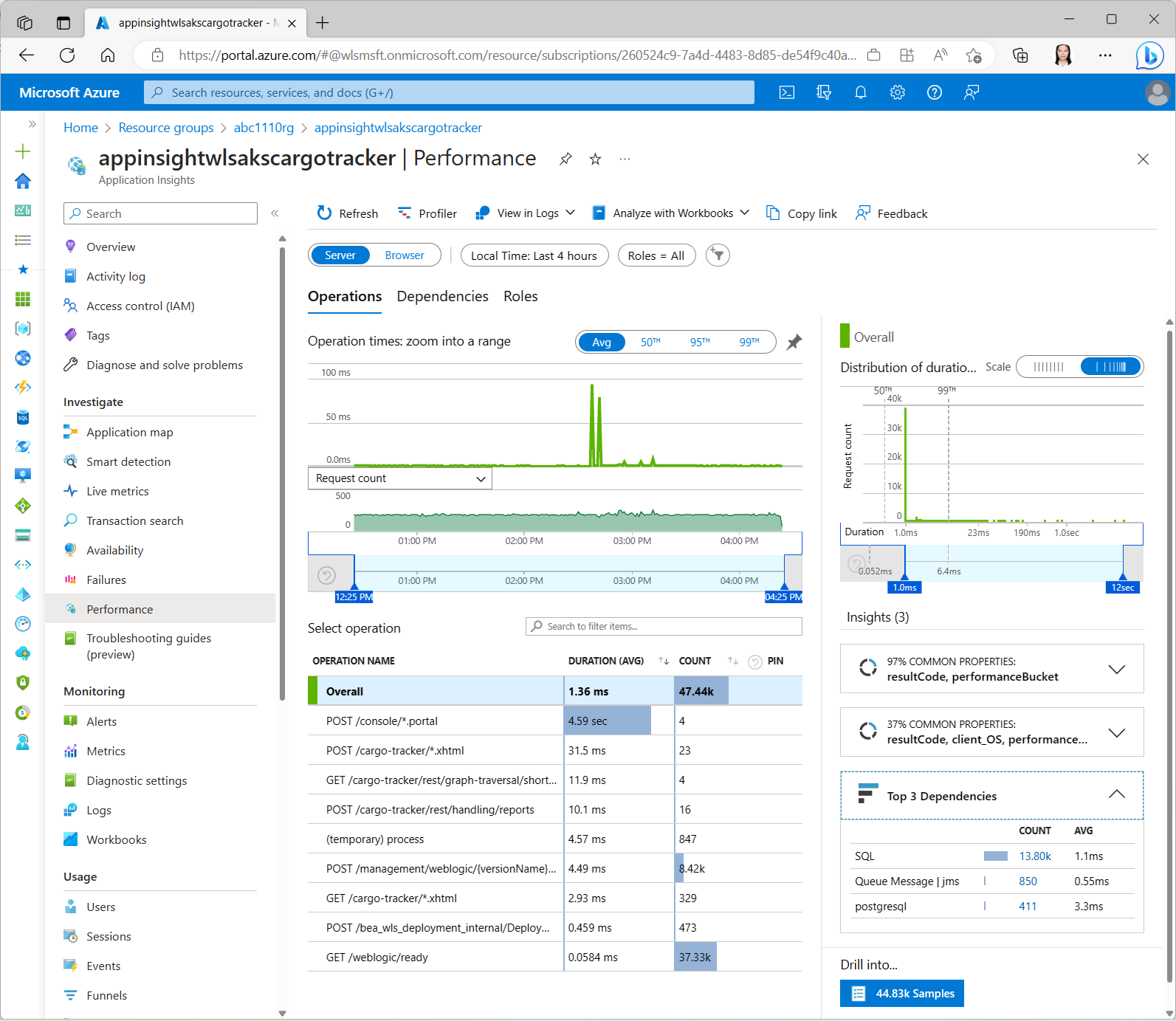Select the POST /console/*.portal operation row
1176x1021 pixels.
click(x=555, y=721)
